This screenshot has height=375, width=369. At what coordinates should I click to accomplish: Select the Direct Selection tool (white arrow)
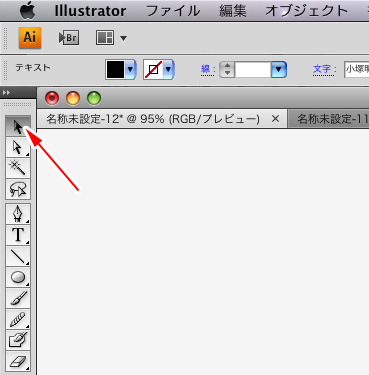click(18, 147)
